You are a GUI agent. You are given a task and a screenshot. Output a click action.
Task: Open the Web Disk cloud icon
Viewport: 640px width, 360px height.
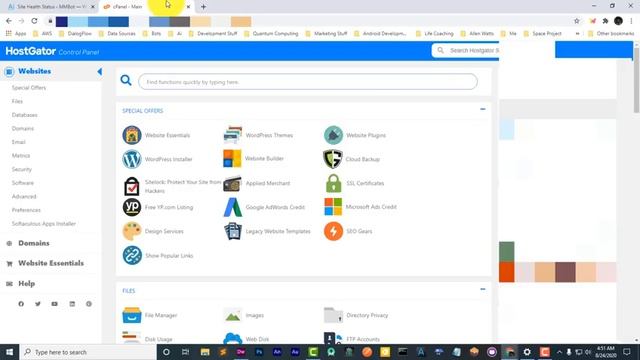click(233, 338)
